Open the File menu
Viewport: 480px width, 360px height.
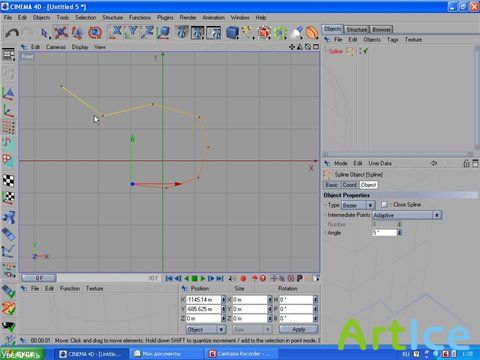[8, 17]
